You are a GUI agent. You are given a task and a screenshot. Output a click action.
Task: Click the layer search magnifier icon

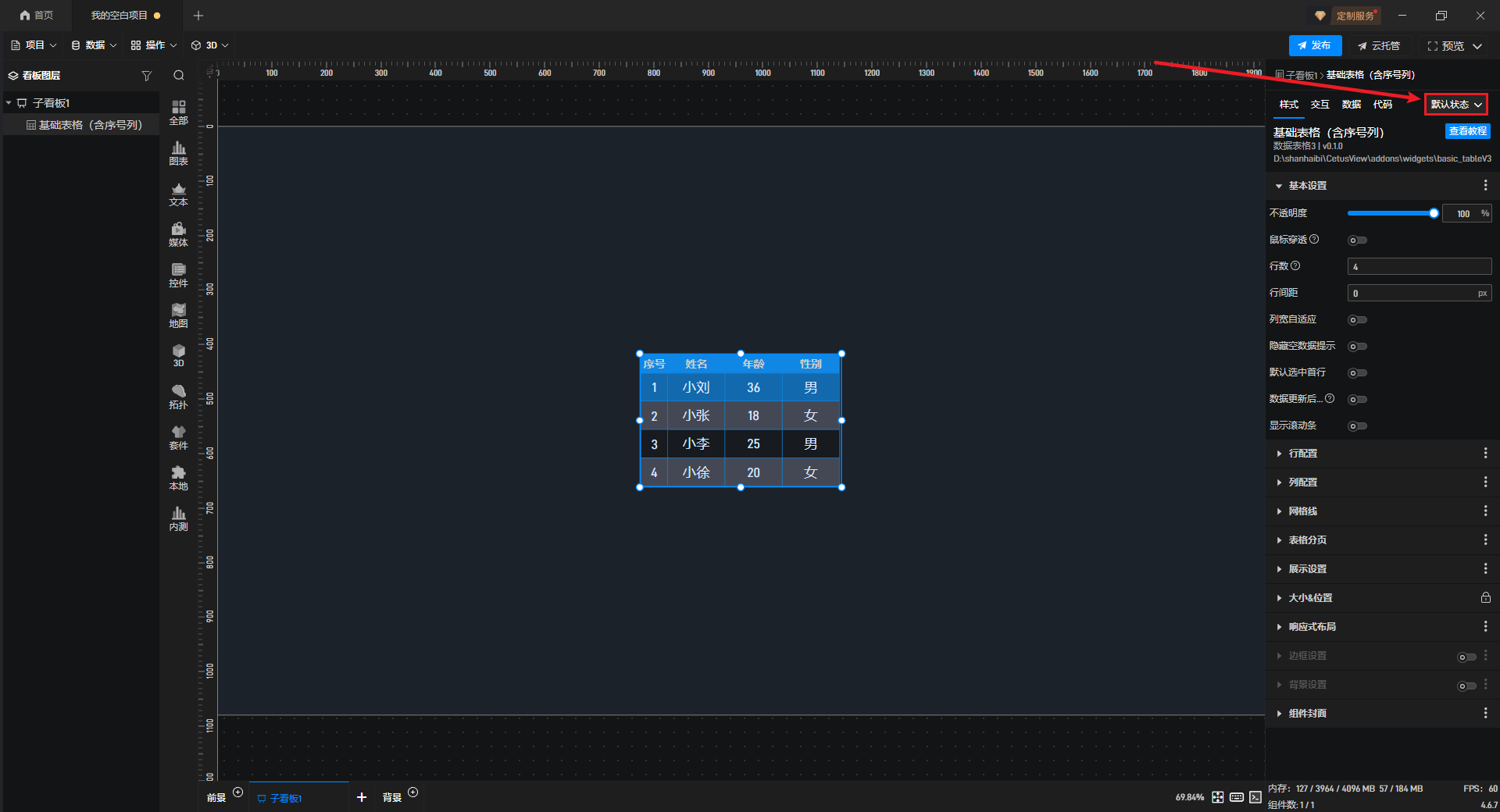tap(179, 76)
